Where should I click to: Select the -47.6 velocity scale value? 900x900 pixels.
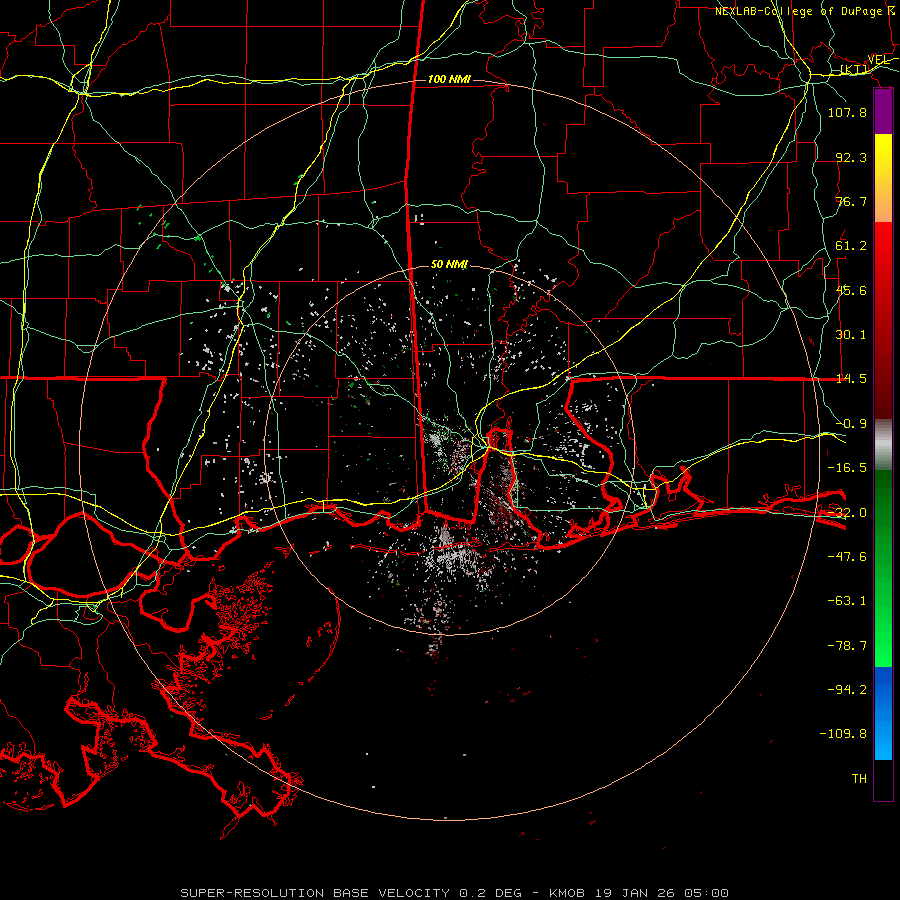click(x=847, y=557)
